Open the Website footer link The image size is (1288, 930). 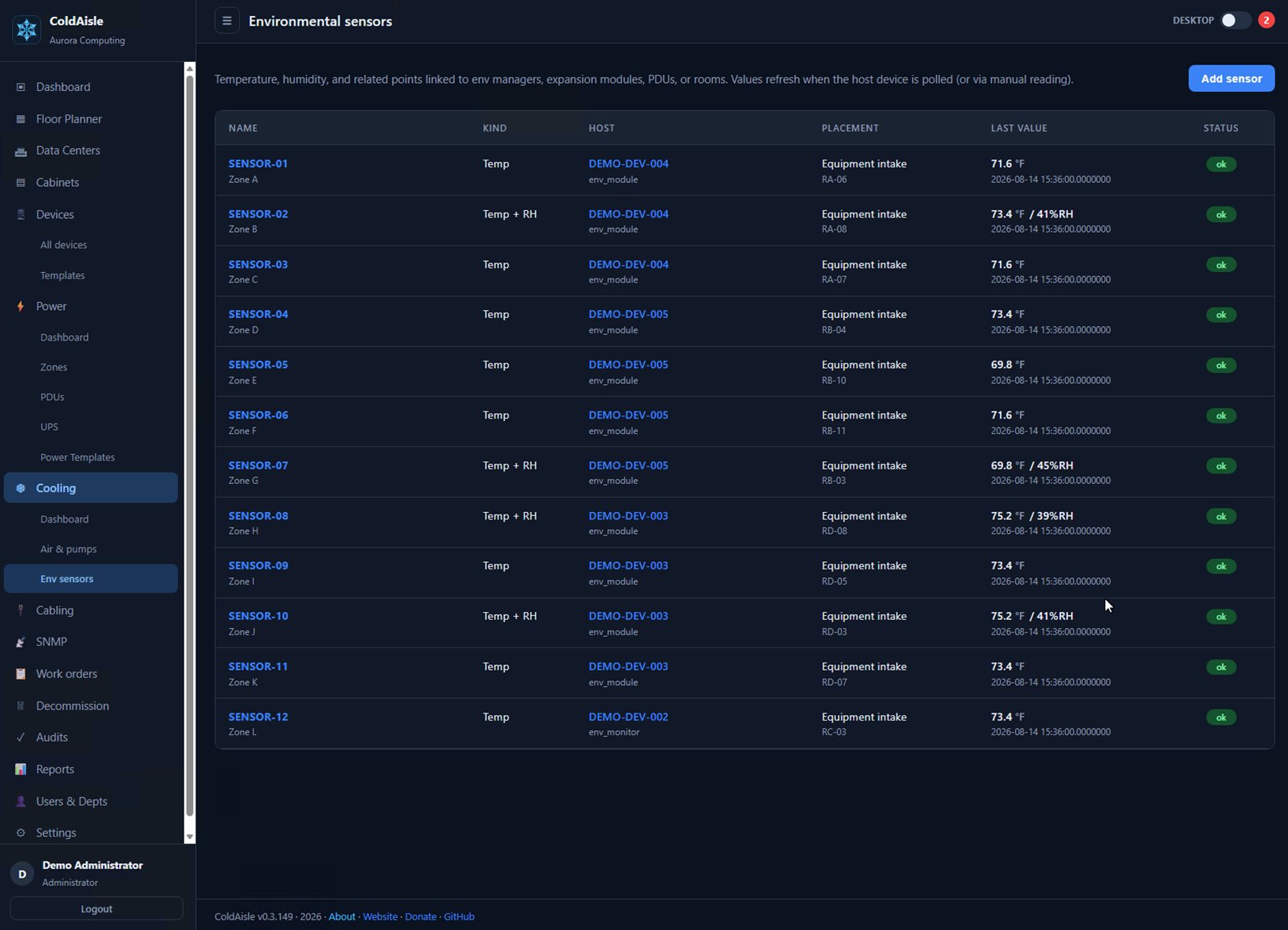380,916
